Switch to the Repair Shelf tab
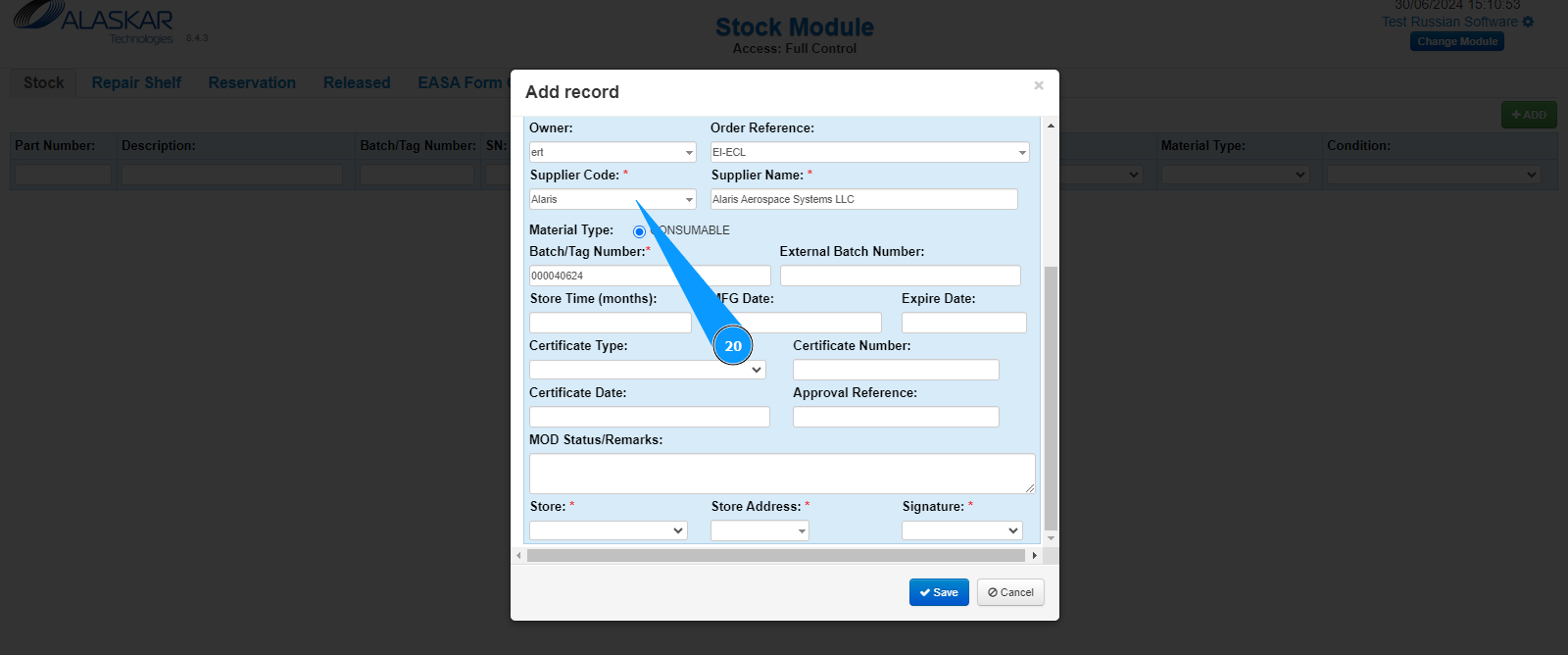 tap(136, 83)
